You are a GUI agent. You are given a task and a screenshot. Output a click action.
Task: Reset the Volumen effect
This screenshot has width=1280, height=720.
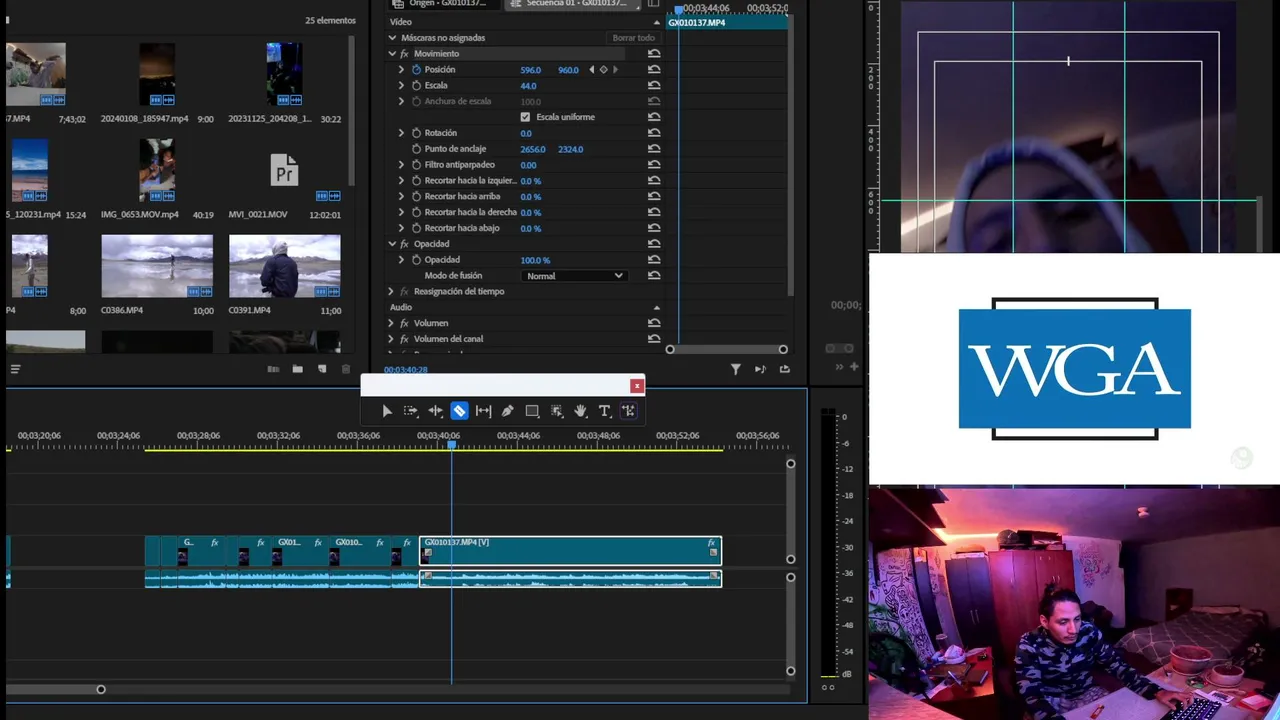[x=654, y=323]
